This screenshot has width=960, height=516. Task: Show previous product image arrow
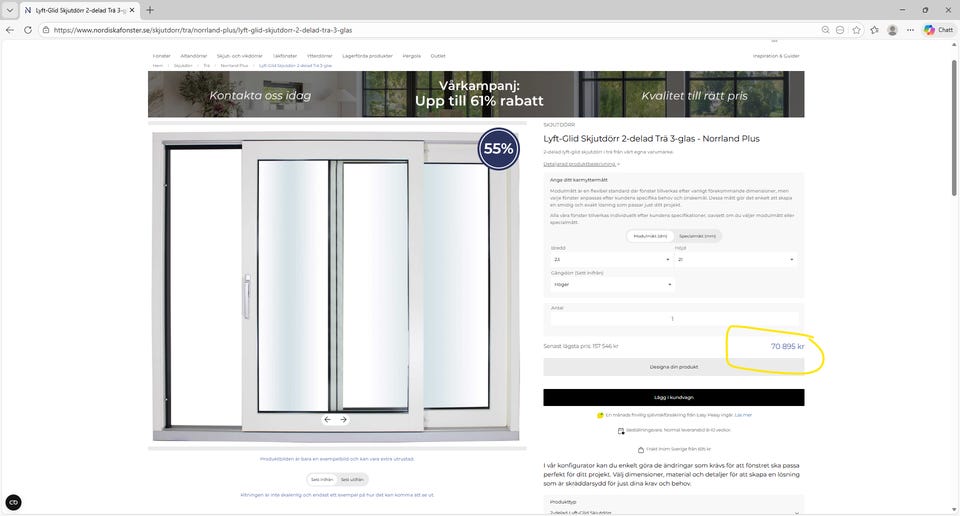point(328,419)
